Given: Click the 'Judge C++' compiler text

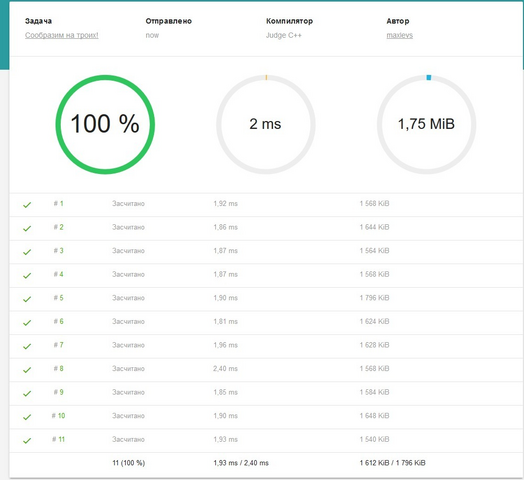Looking at the screenshot, I should point(284,35).
